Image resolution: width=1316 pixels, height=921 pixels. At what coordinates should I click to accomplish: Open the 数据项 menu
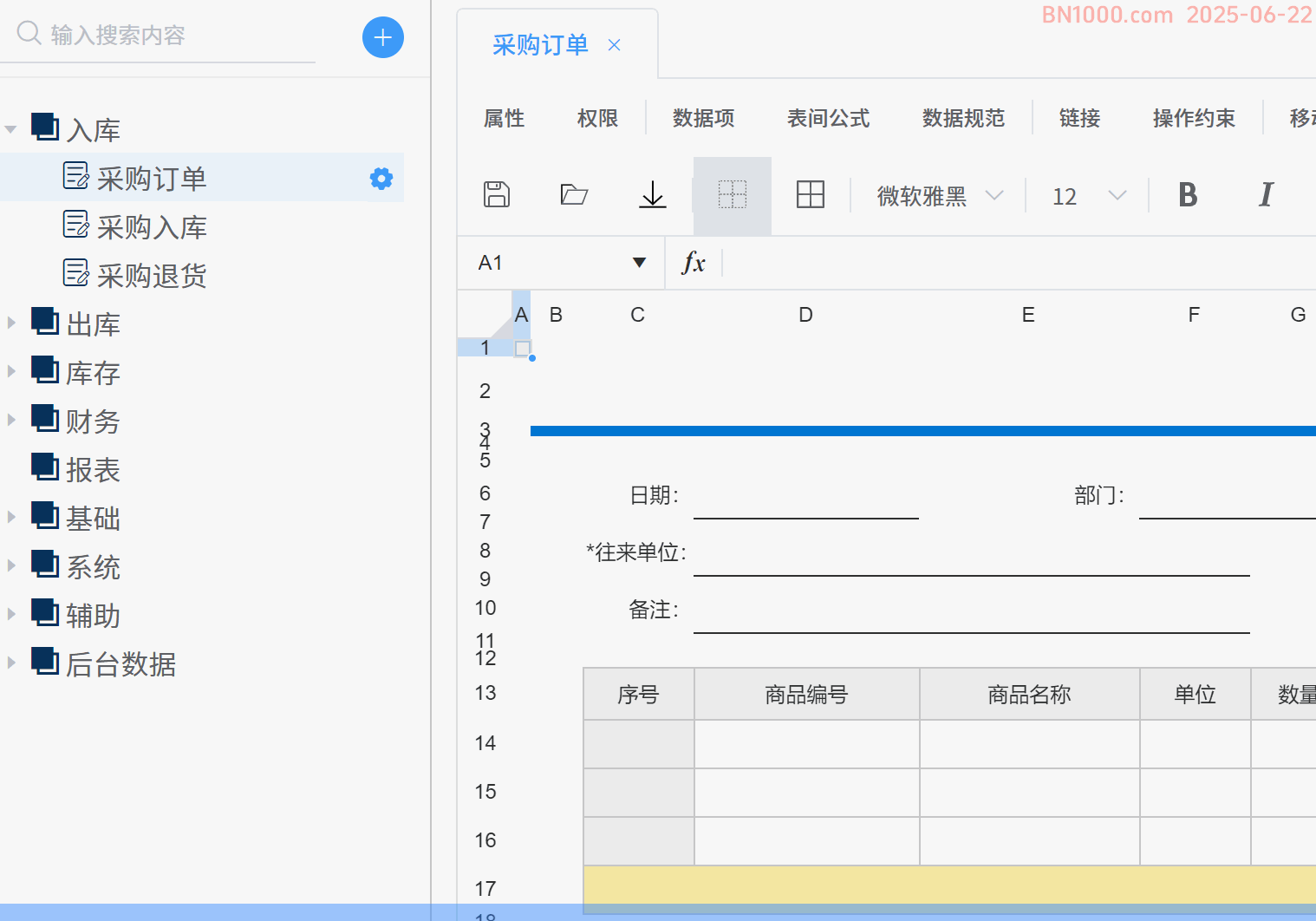[x=704, y=118]
